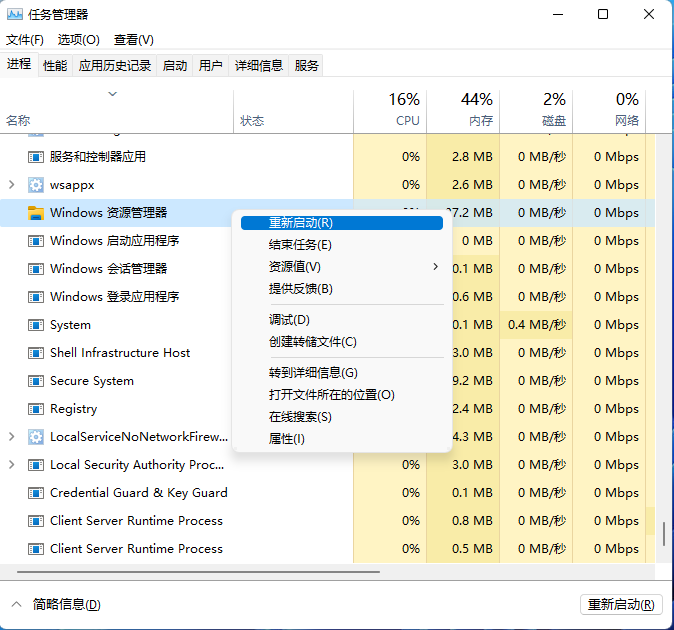Click the LocalServiceNoNetworkFirewall gear icon
Viewport: 674px width, 630px height.
[x=36, y=437]
